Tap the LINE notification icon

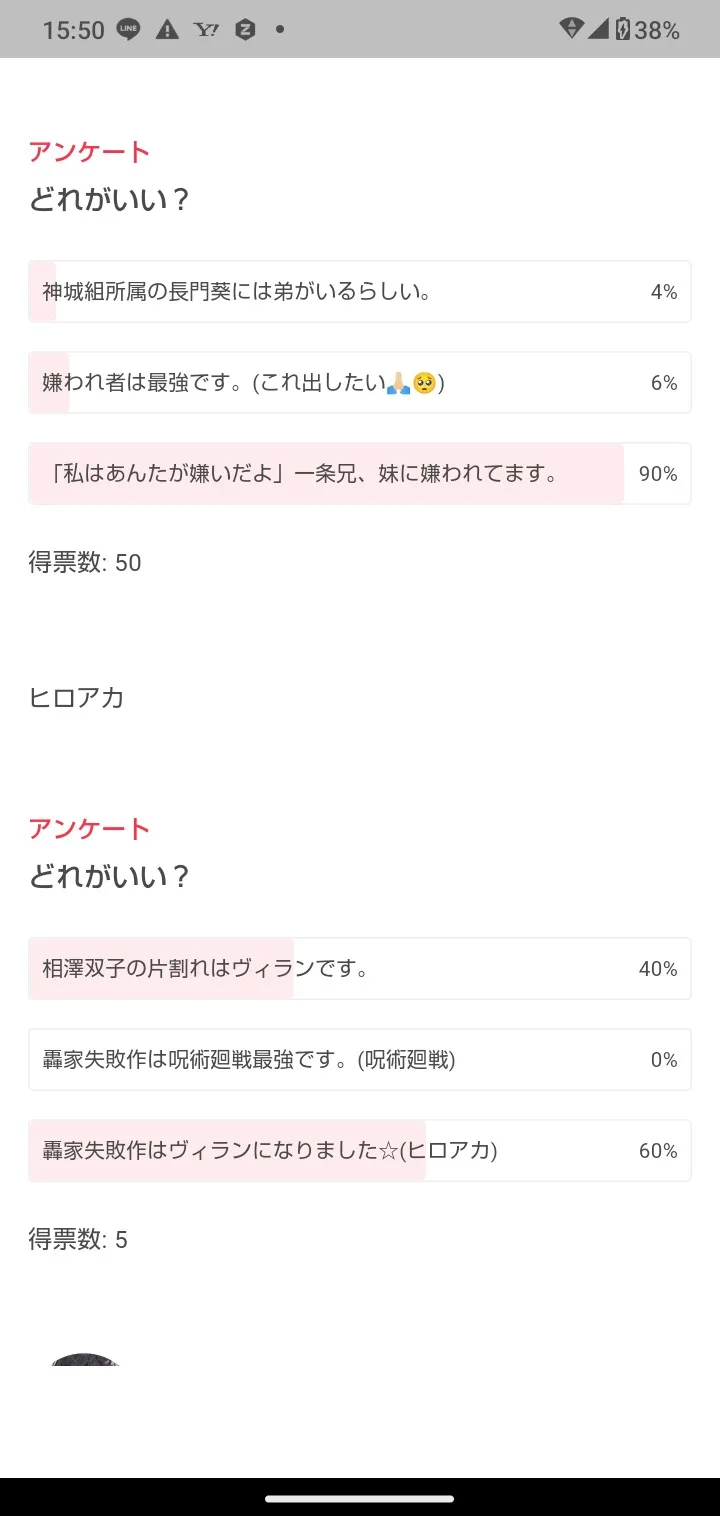[x=128, y=30]
